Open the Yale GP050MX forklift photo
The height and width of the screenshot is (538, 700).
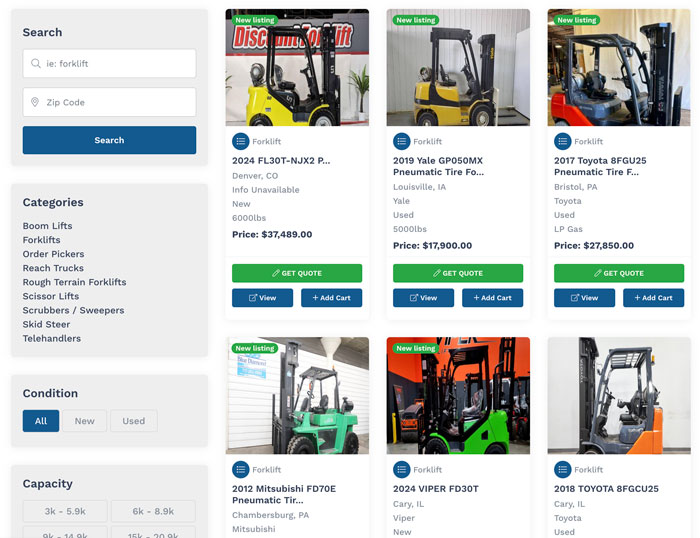pyautogui.click(x=458, y=67)
